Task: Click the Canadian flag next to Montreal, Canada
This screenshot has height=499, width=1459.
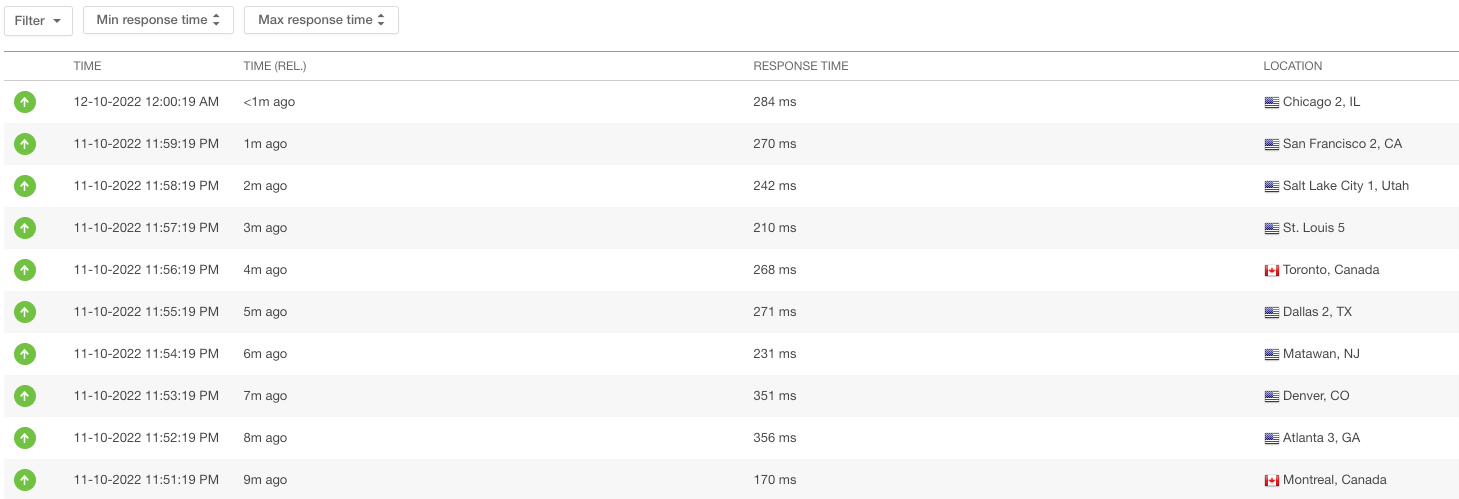Action: point(1272,481)
